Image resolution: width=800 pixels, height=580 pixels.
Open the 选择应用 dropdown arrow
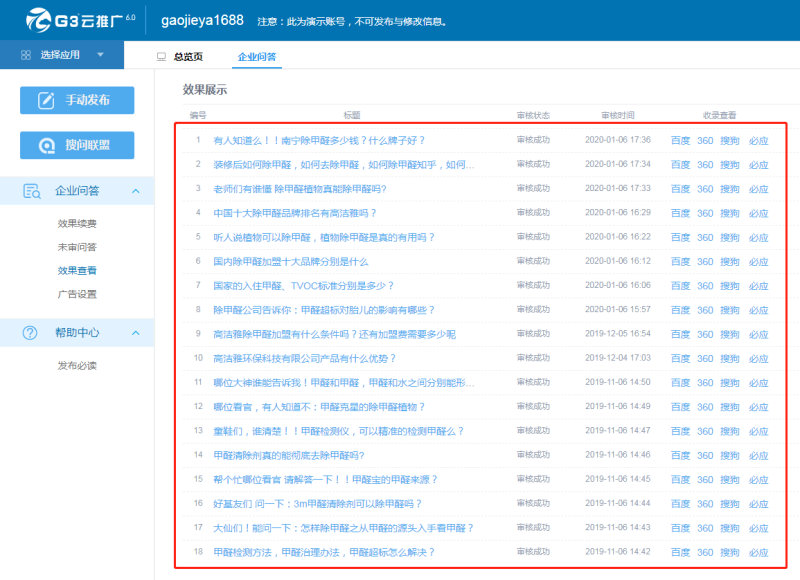(101, 55)
